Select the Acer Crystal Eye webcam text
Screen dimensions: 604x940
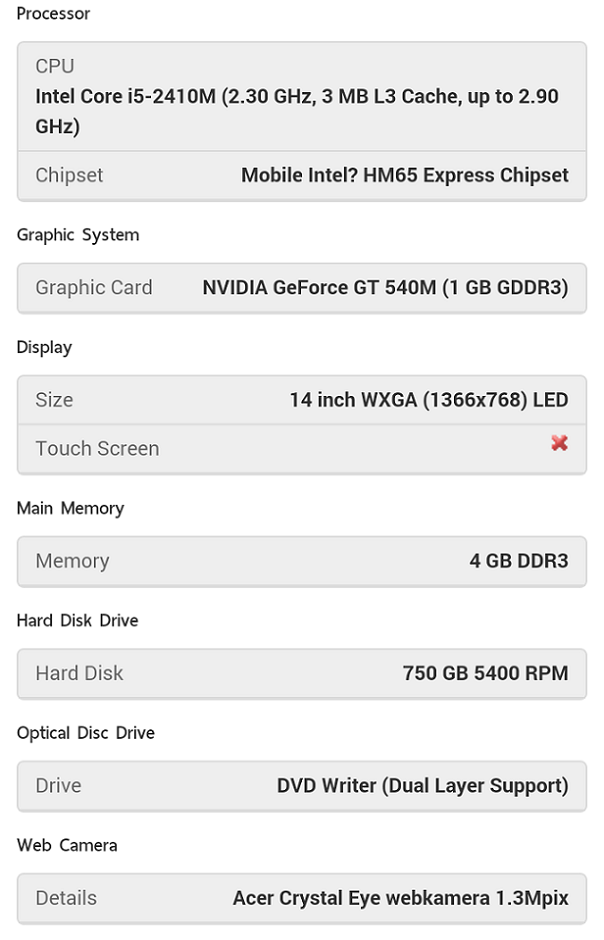tap(400, 898)
